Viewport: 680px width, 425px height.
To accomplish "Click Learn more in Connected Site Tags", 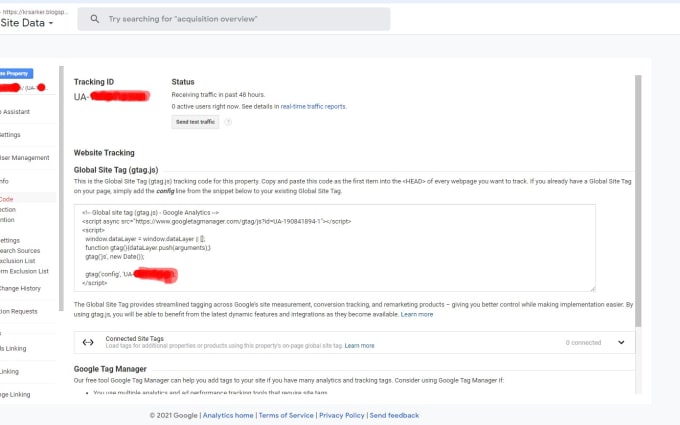I will click(x=360, y=346).
